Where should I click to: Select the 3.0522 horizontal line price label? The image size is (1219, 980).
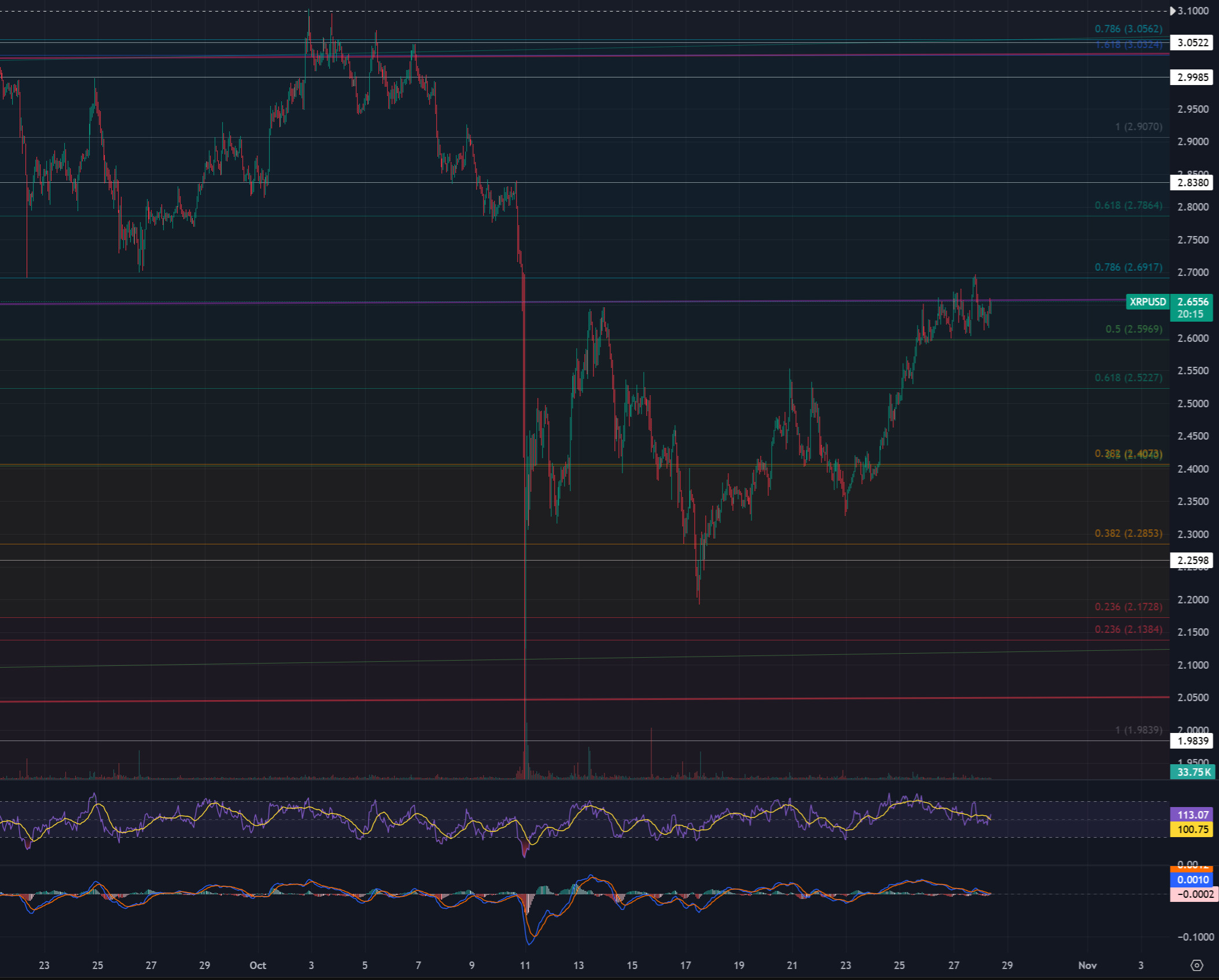1192,42
